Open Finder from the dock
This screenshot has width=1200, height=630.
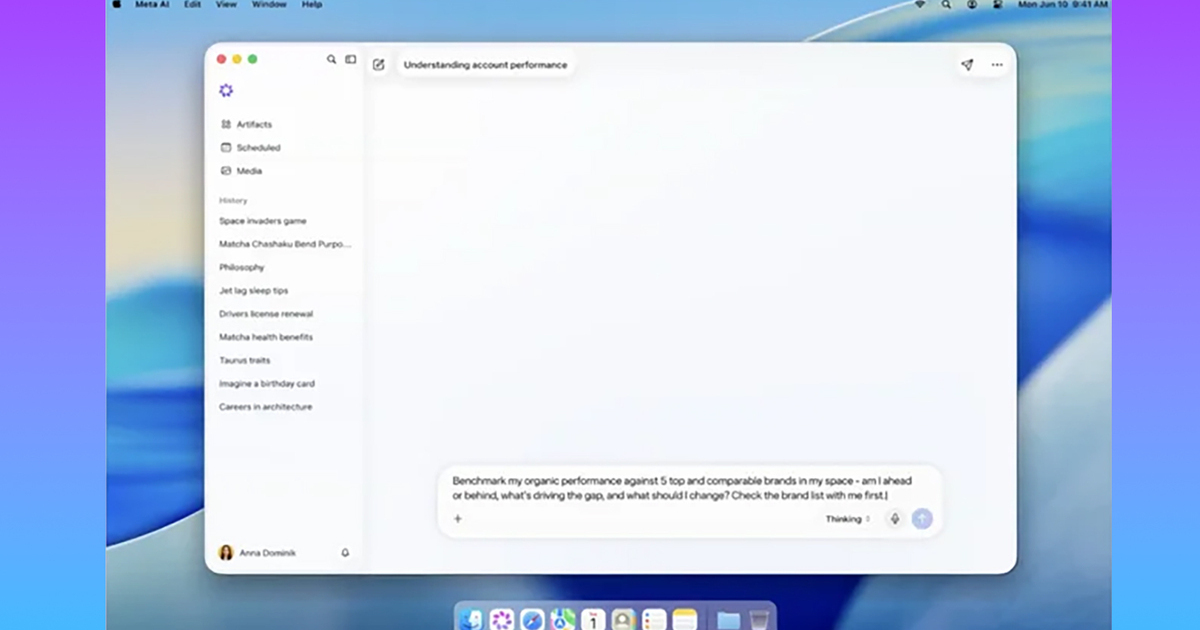(x=471, y=620)
